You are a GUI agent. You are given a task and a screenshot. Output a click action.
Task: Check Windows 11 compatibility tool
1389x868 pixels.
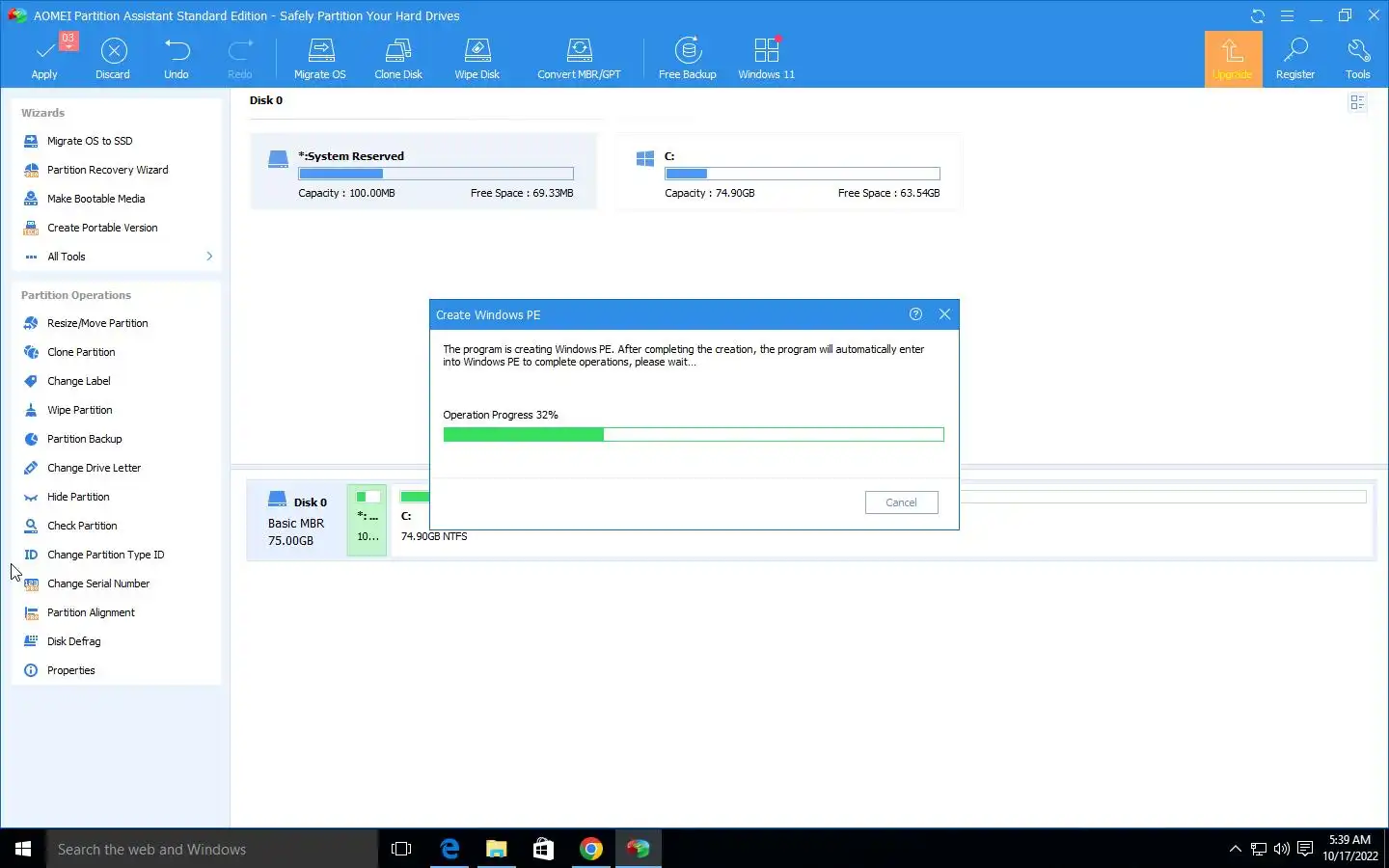coord(767,59)
